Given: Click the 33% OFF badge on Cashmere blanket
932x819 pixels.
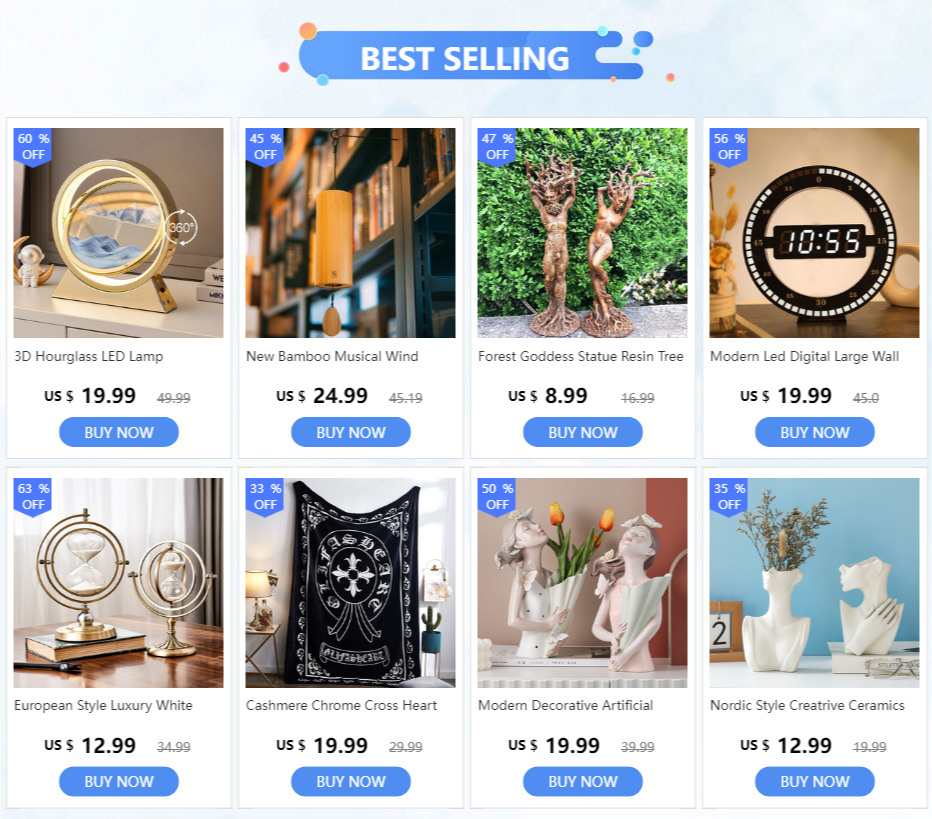Looking at the screenshot, I should point(265,497).
